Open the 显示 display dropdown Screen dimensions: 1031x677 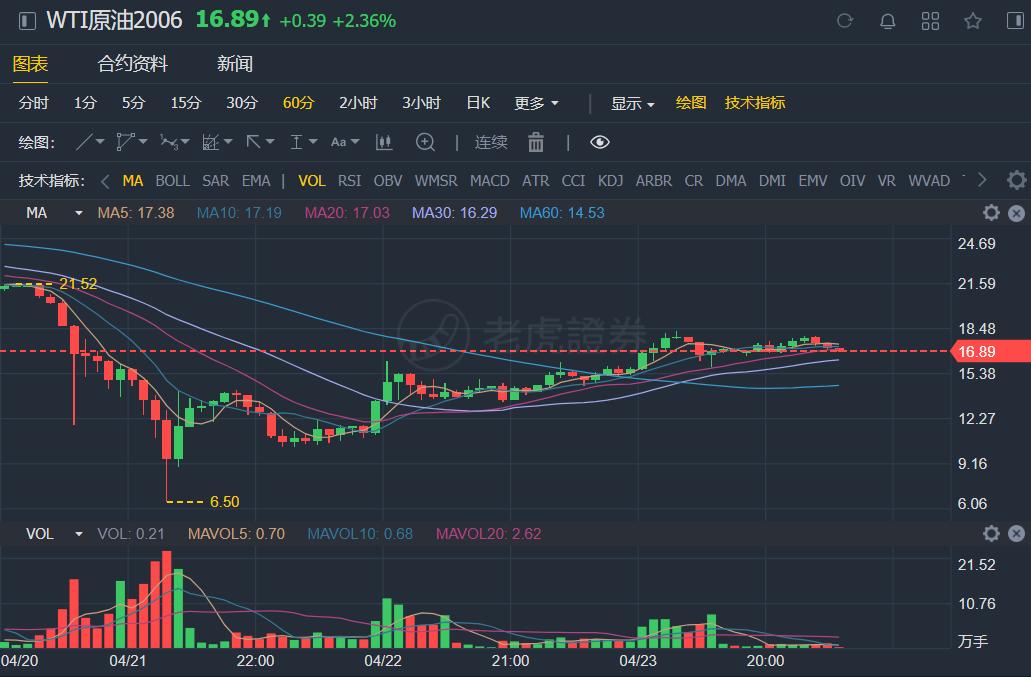(x=628, y=102)
